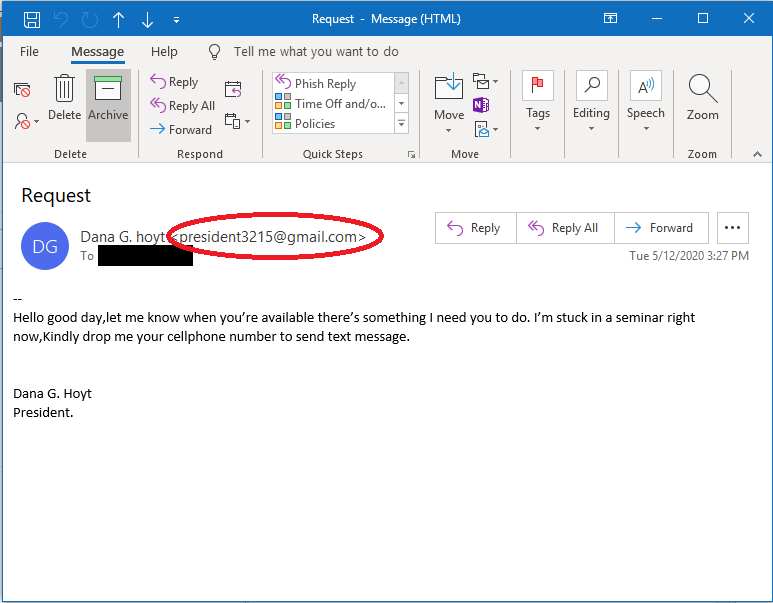Collapse the ribbon
773x603 pixels.
click(757, 154)
